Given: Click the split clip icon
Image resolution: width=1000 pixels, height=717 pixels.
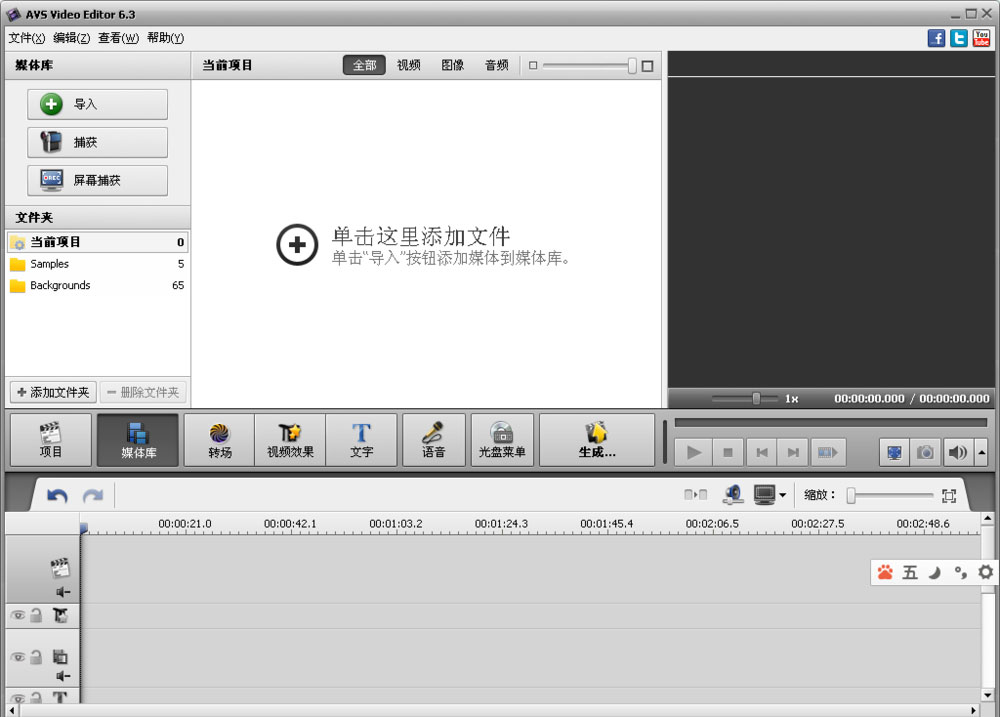Looking at the screenshot, I should pos(695,495).
